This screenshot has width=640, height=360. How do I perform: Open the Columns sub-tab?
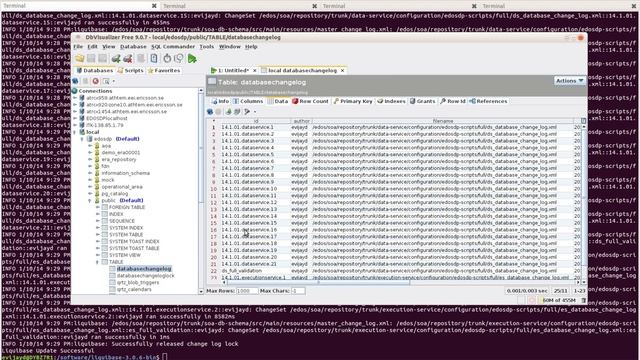[248, 101]
